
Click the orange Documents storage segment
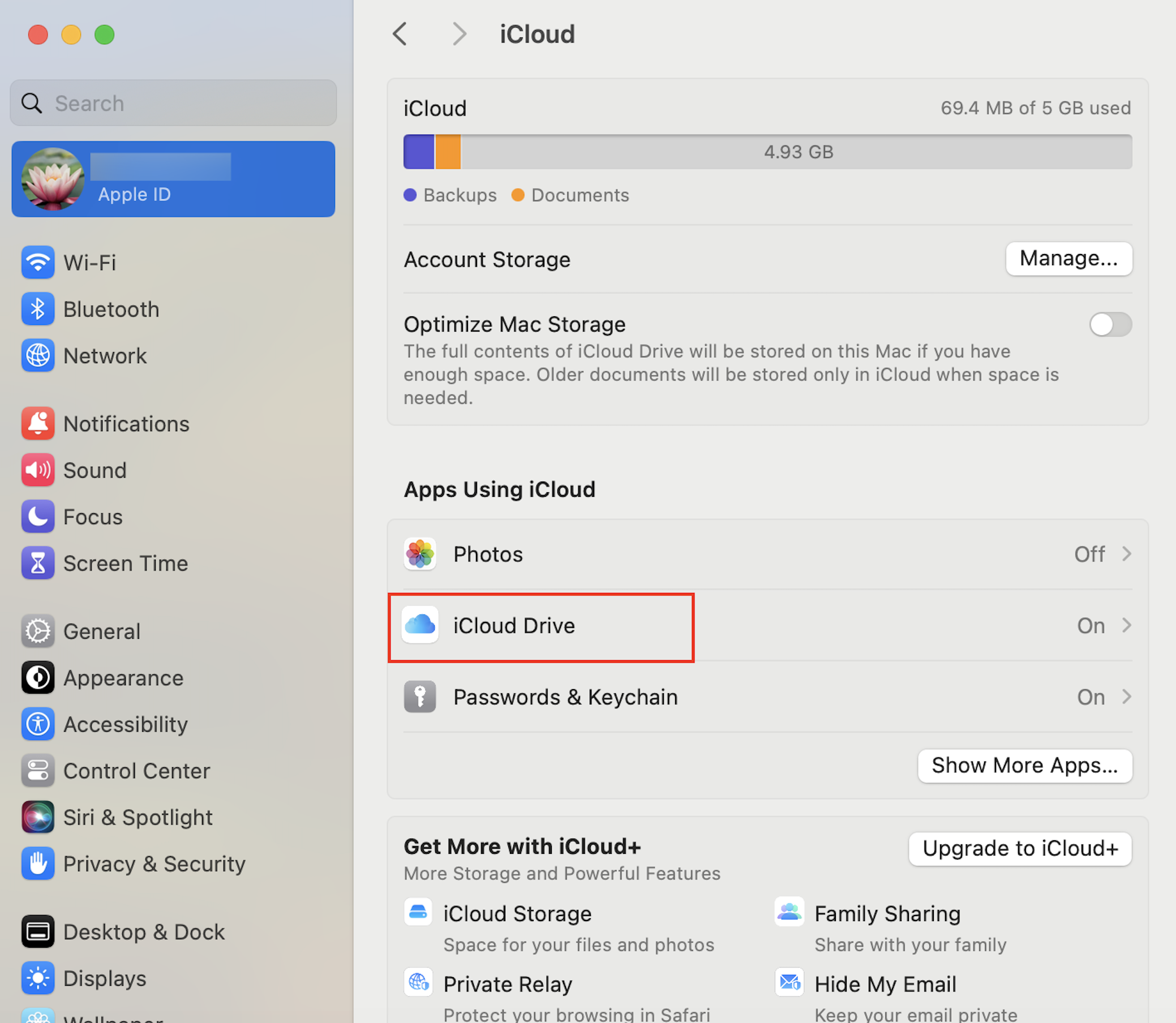pyautogui.click(x=448, y=151)
